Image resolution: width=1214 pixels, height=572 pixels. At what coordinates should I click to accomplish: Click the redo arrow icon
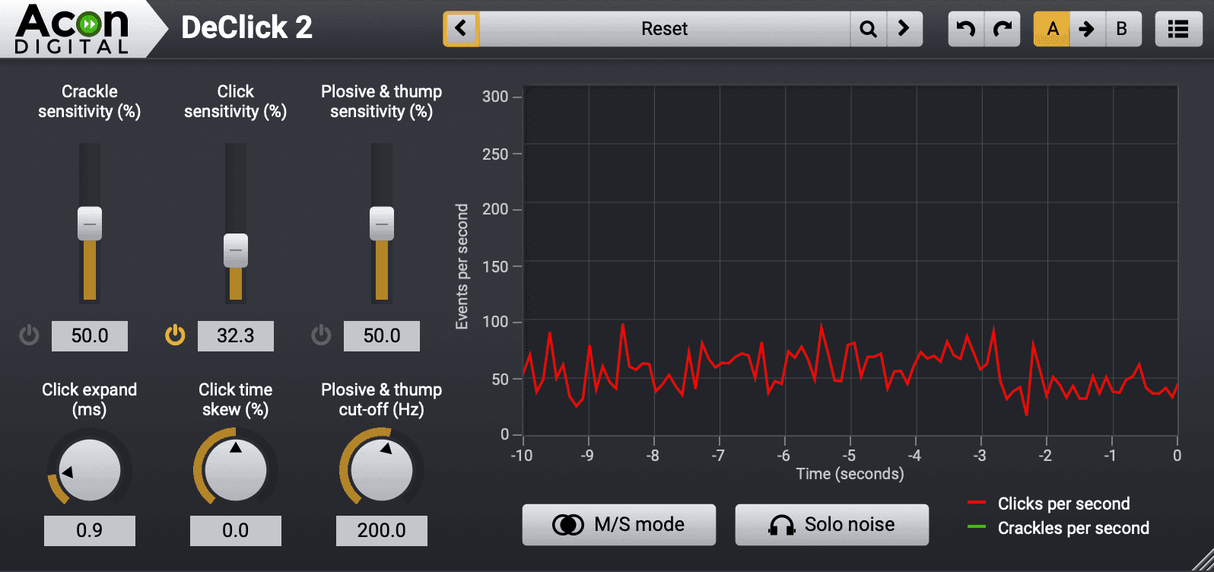1002,29
